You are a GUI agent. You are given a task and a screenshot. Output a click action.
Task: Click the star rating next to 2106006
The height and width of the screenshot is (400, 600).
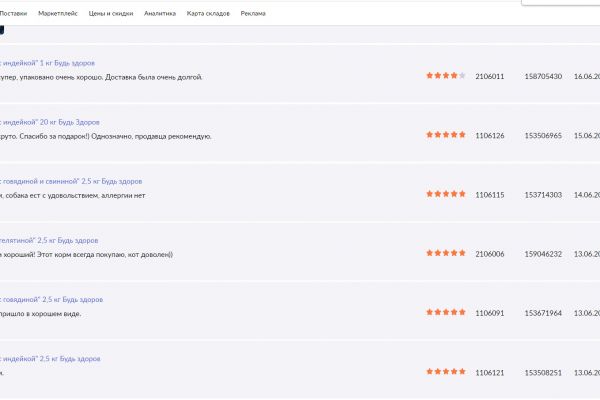[446, 253]
